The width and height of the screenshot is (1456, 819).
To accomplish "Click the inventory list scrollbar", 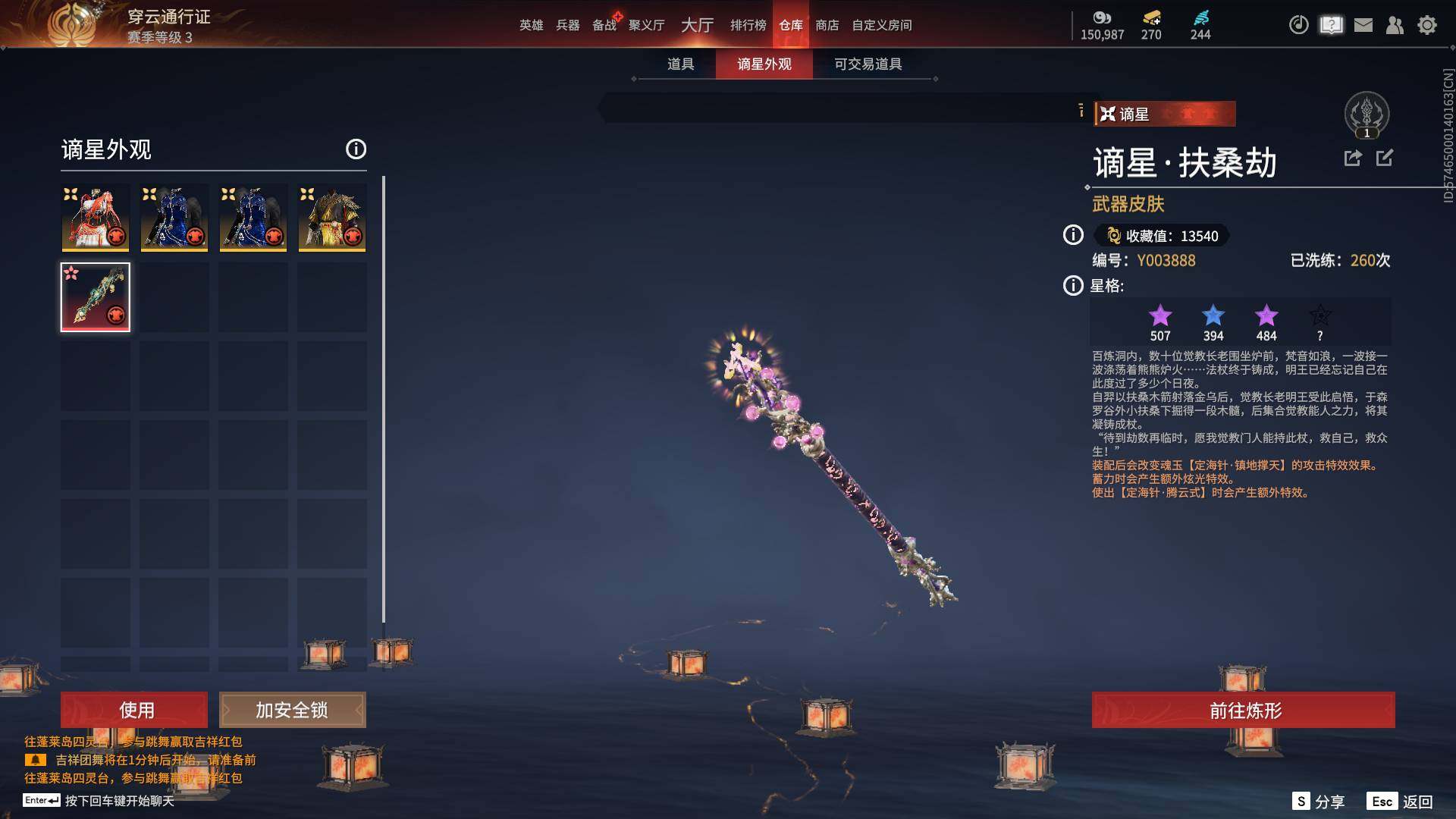I will (x=384, y=399).
